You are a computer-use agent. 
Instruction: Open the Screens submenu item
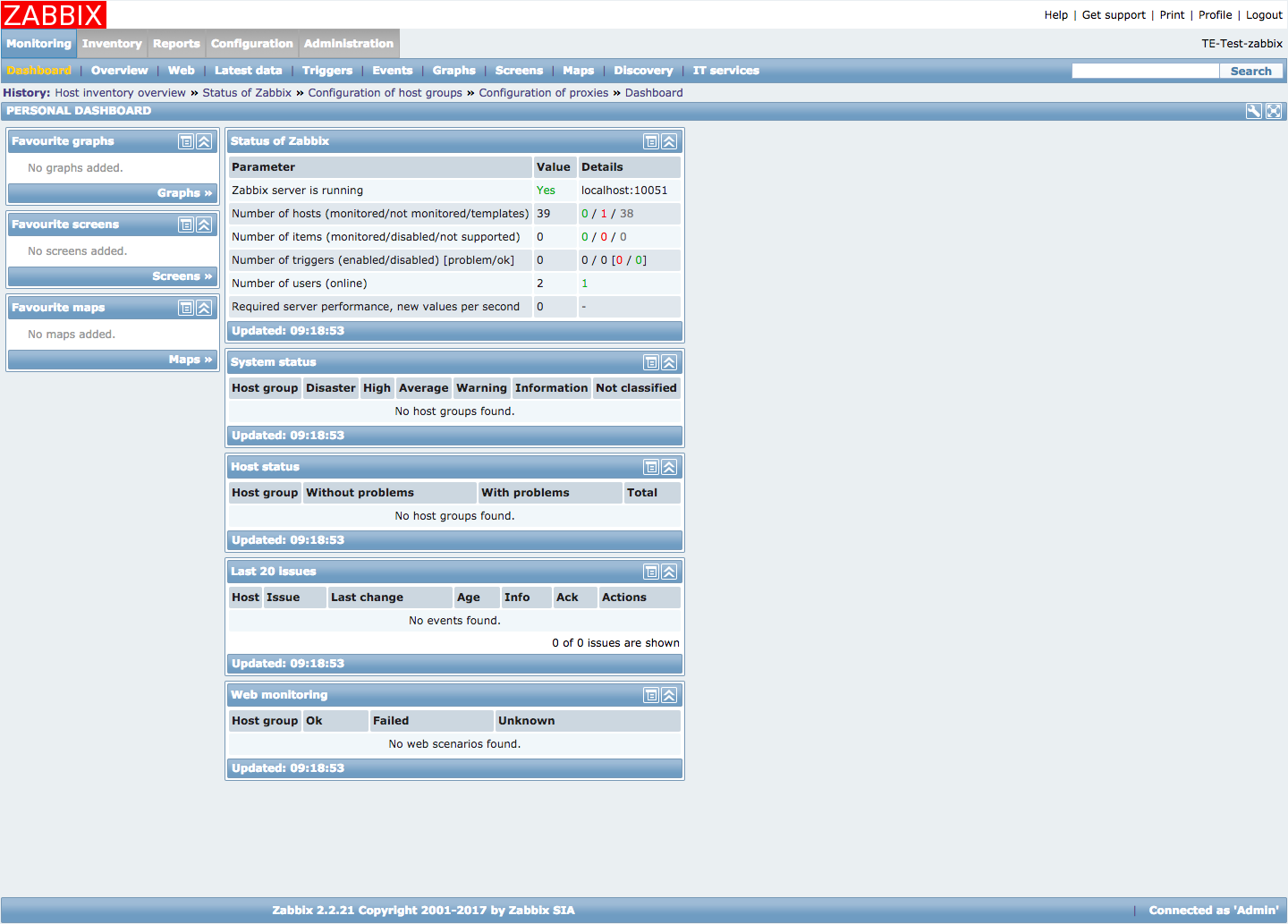tap(520, 71)
